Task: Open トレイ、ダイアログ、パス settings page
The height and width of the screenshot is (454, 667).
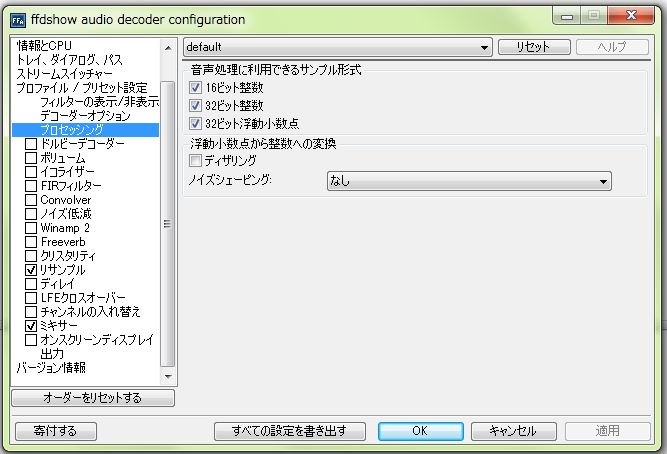Action: tap(69, 60)
